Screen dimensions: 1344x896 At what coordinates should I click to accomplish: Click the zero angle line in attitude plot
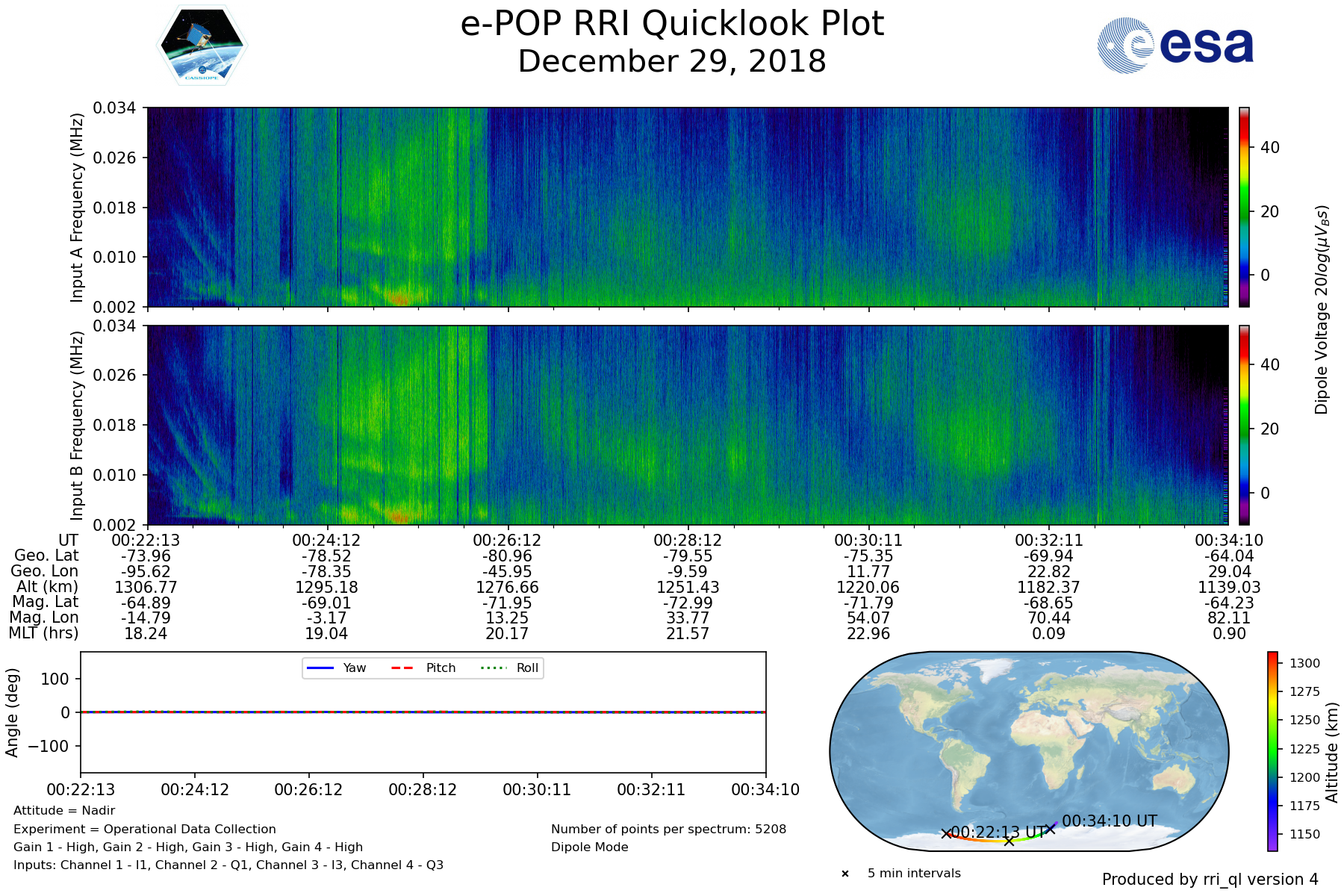(x=423, y=712)
